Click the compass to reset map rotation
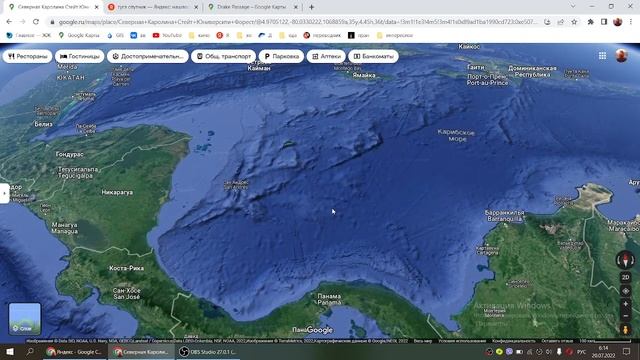 [625, 260]
